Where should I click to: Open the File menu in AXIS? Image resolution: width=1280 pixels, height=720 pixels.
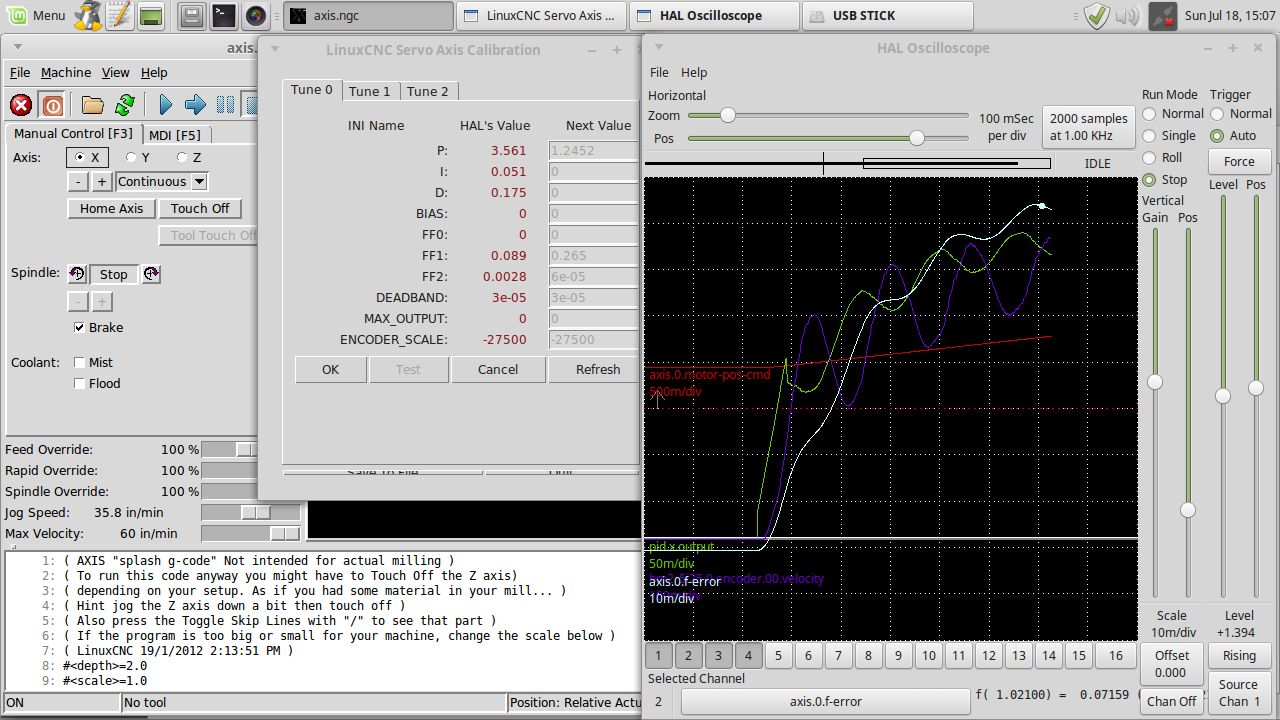(x=20, y=73)
